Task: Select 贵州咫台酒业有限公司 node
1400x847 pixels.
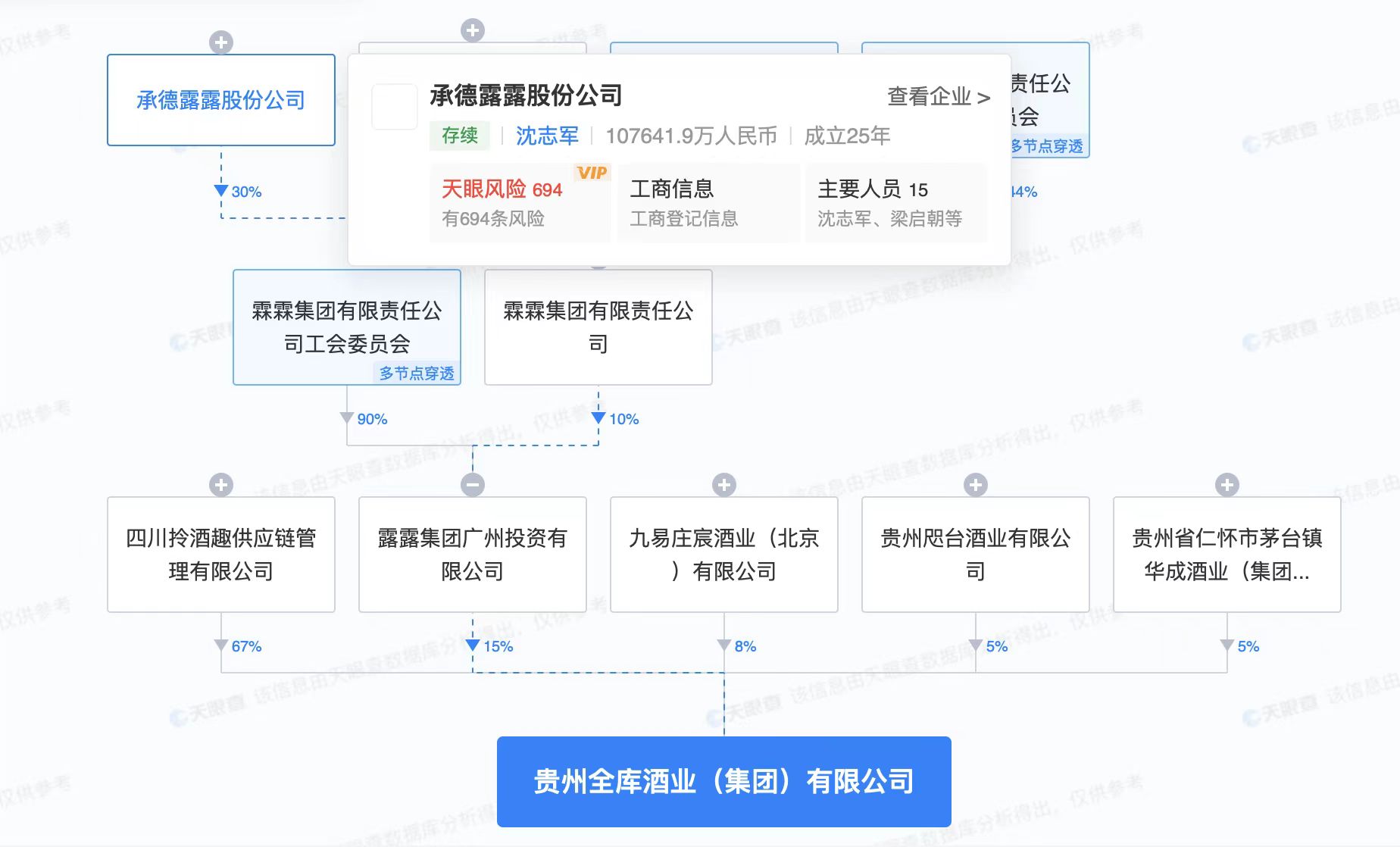Action: [976, 555]
